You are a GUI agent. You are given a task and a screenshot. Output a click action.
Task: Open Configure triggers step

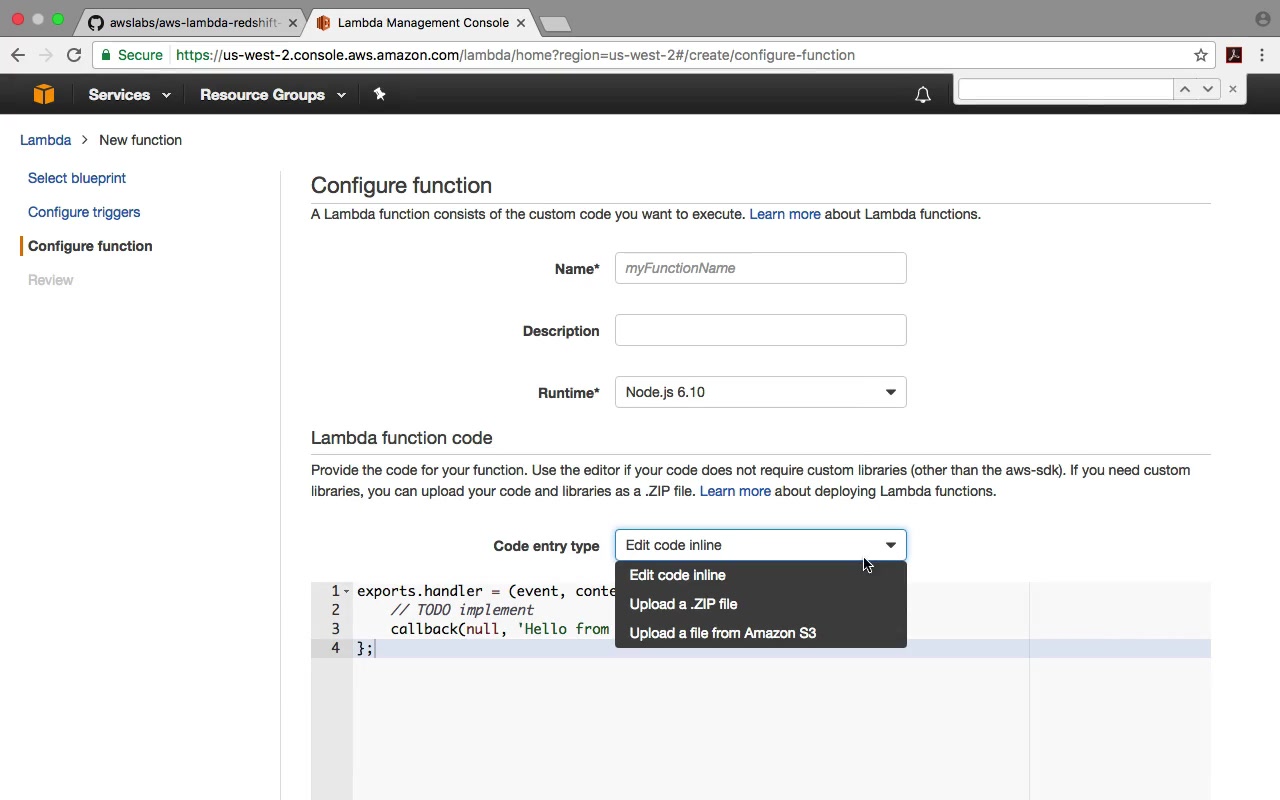click(84, 212)
